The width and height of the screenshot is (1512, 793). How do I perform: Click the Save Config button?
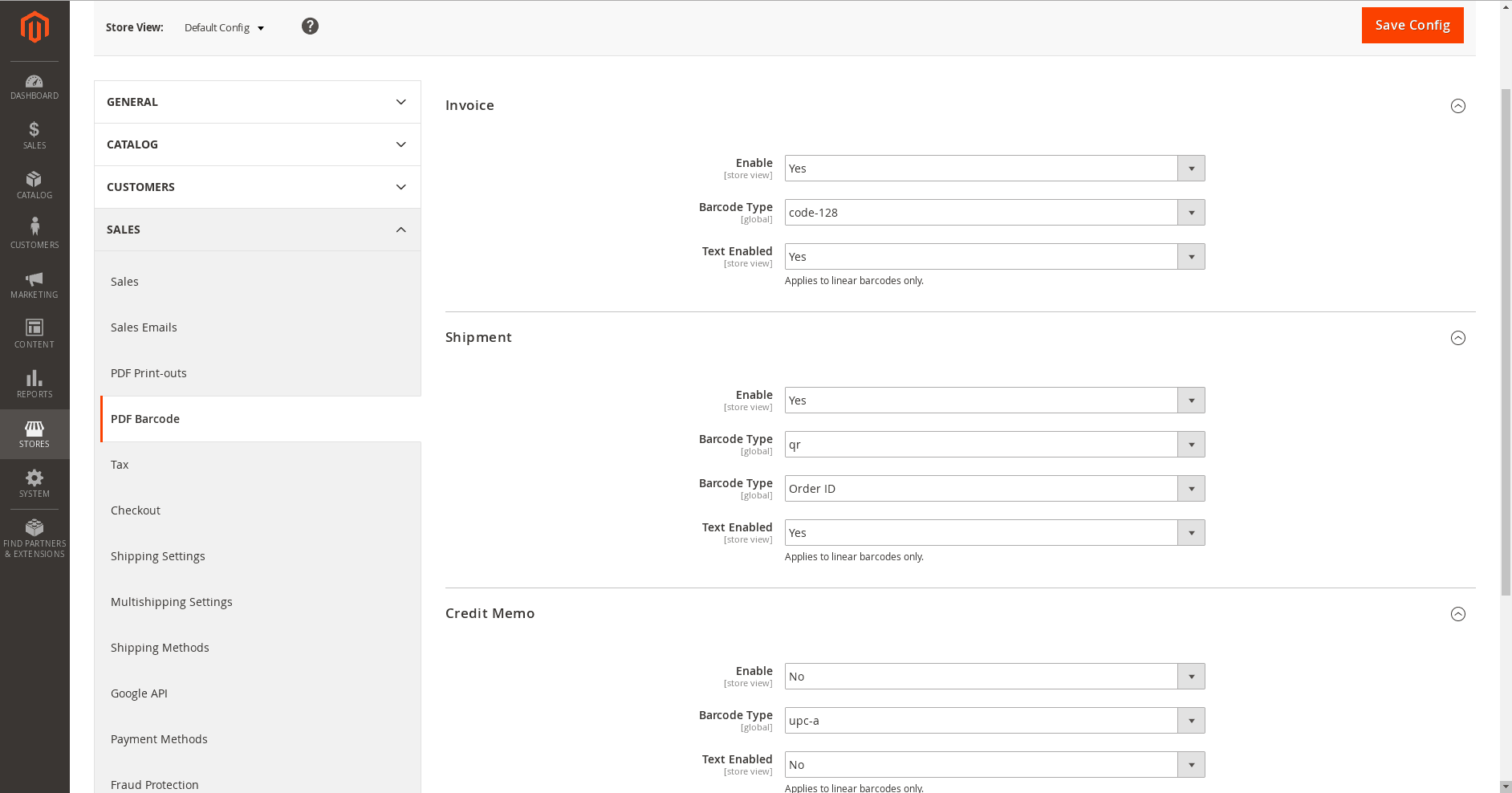1412,25
